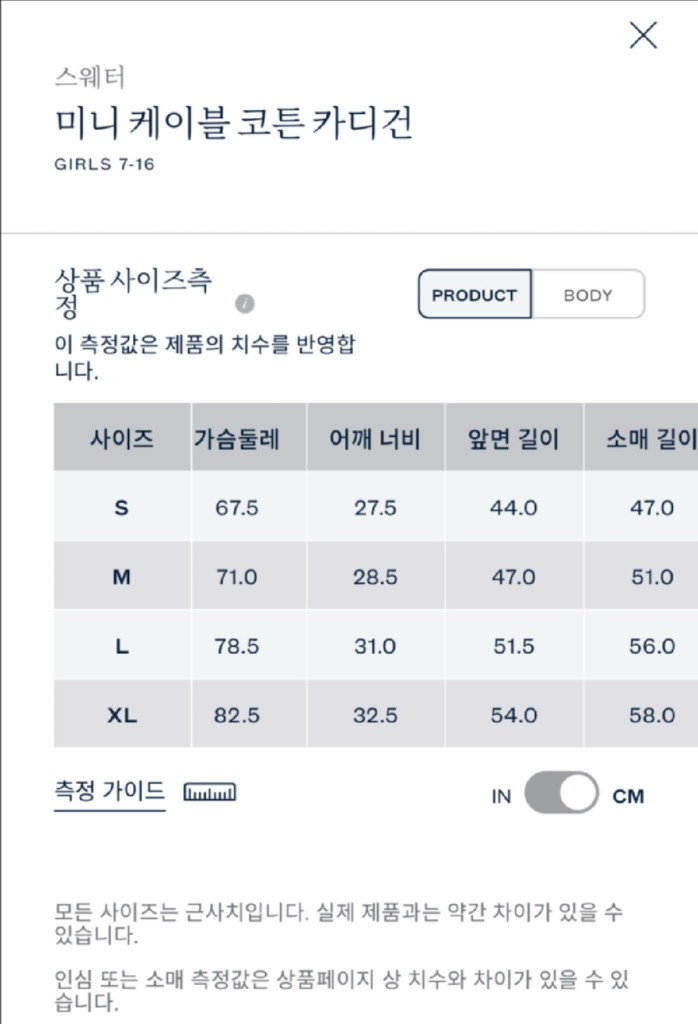Select the S size row
This screenshot has height=1024, width=698.
point(120,507)
